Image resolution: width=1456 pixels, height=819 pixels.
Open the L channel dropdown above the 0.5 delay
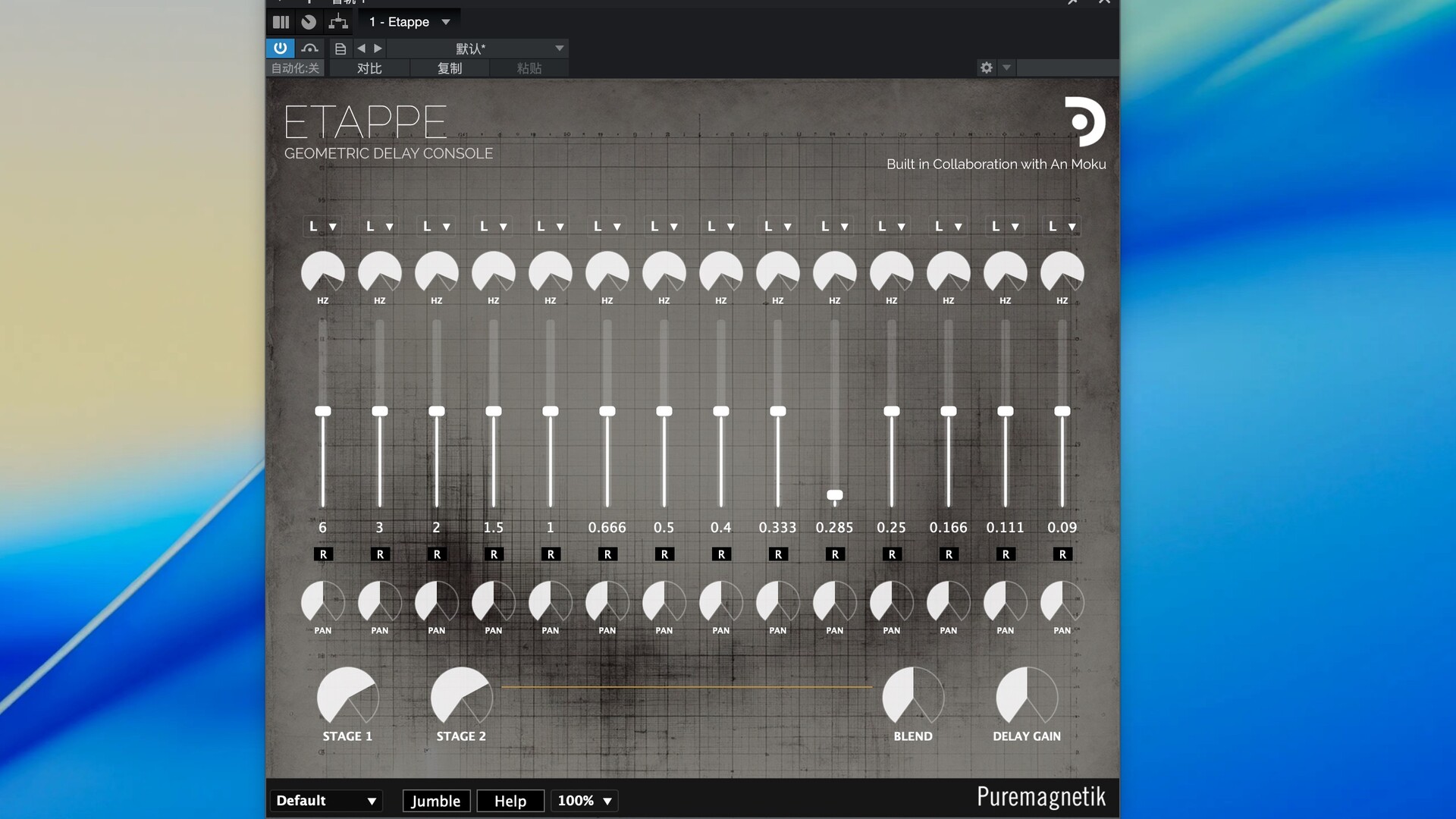[x=664, y=226]
